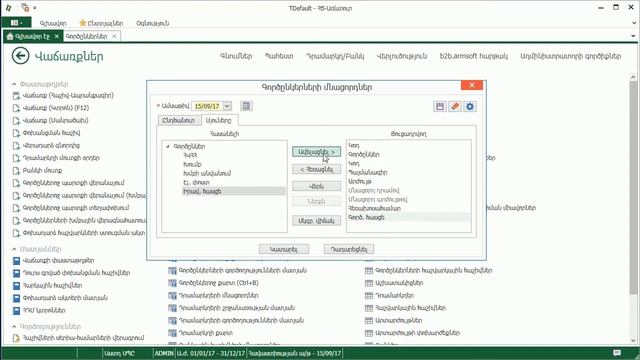Click home icon on Գլխավոր էջ tab
The height and width of the screenshot is (360, 640).
[x=10, y=36]
